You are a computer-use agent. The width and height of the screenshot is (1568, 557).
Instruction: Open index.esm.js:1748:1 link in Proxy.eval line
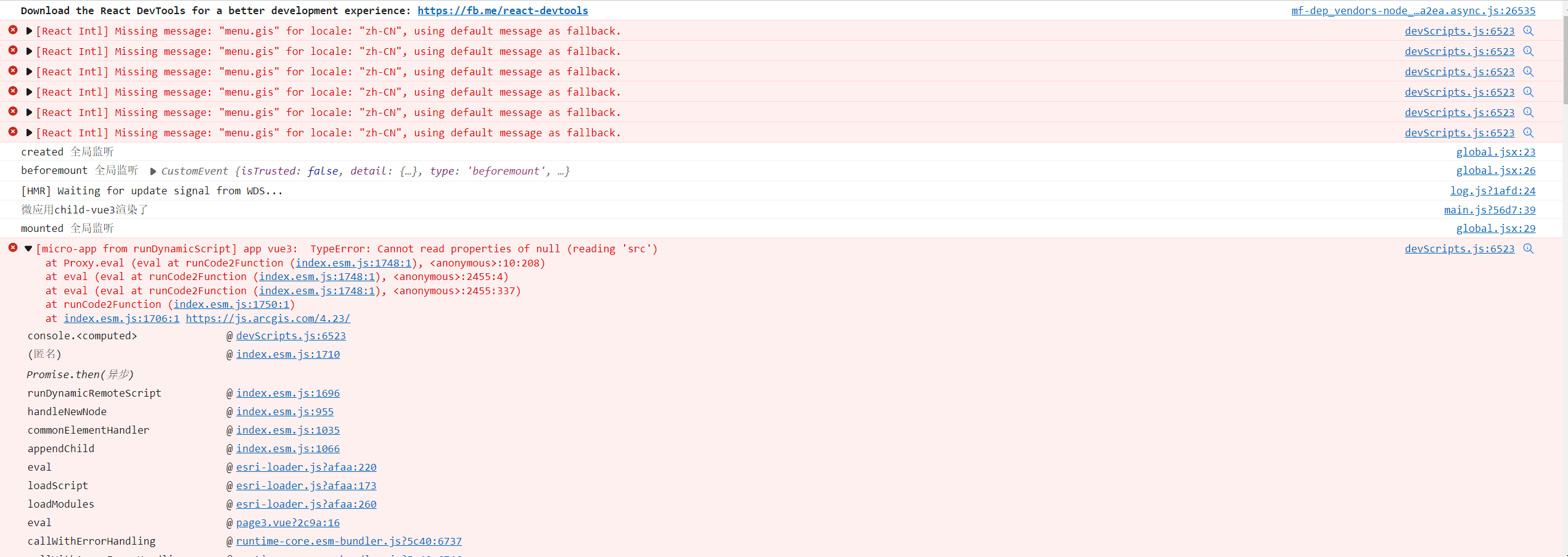(x=353, y=263)
